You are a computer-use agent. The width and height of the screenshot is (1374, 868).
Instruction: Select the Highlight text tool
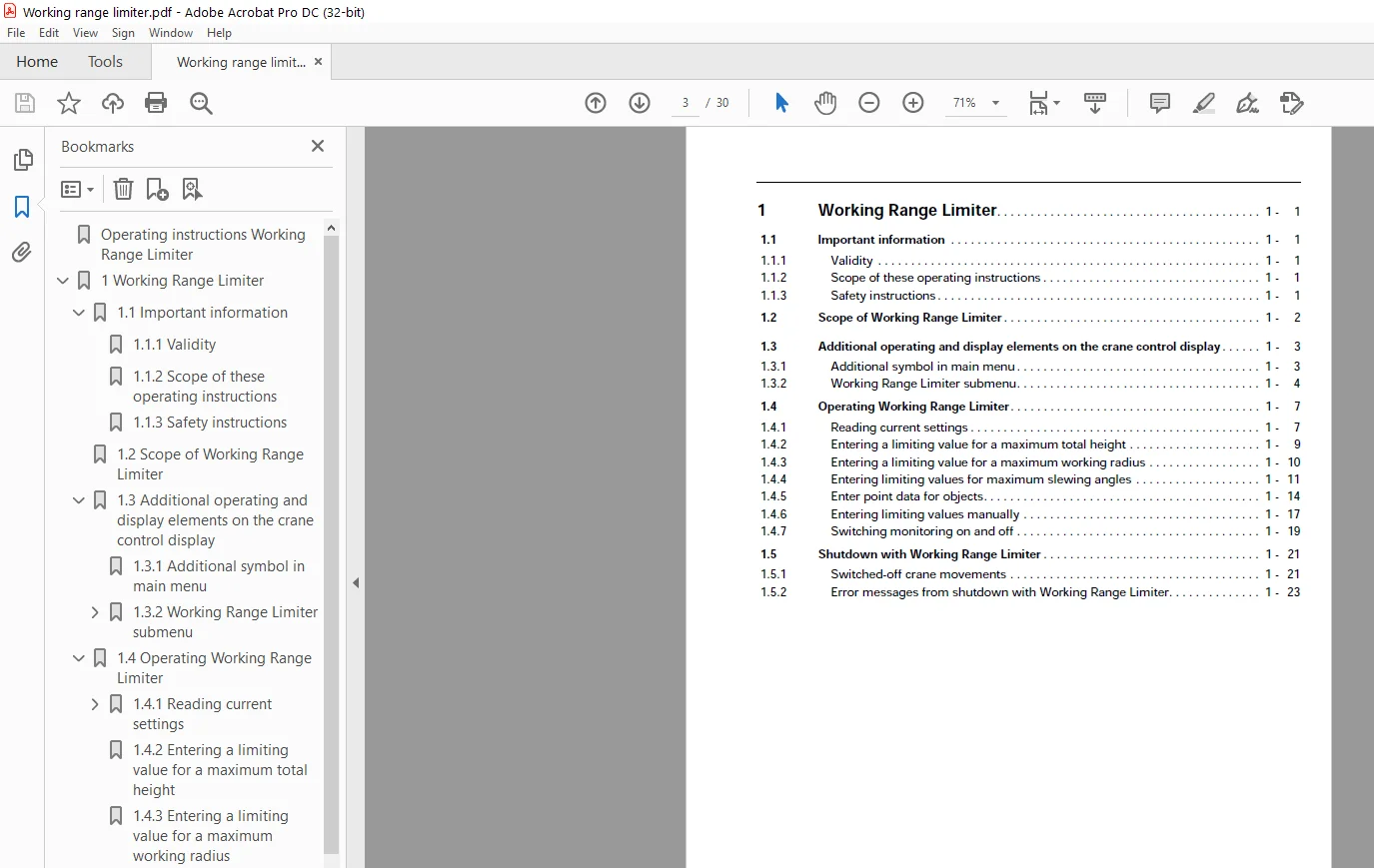point(1204,103)
